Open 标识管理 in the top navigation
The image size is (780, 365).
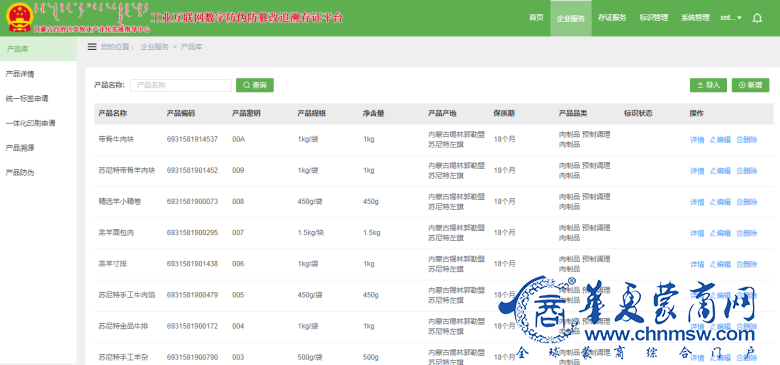tap(654, 18)
